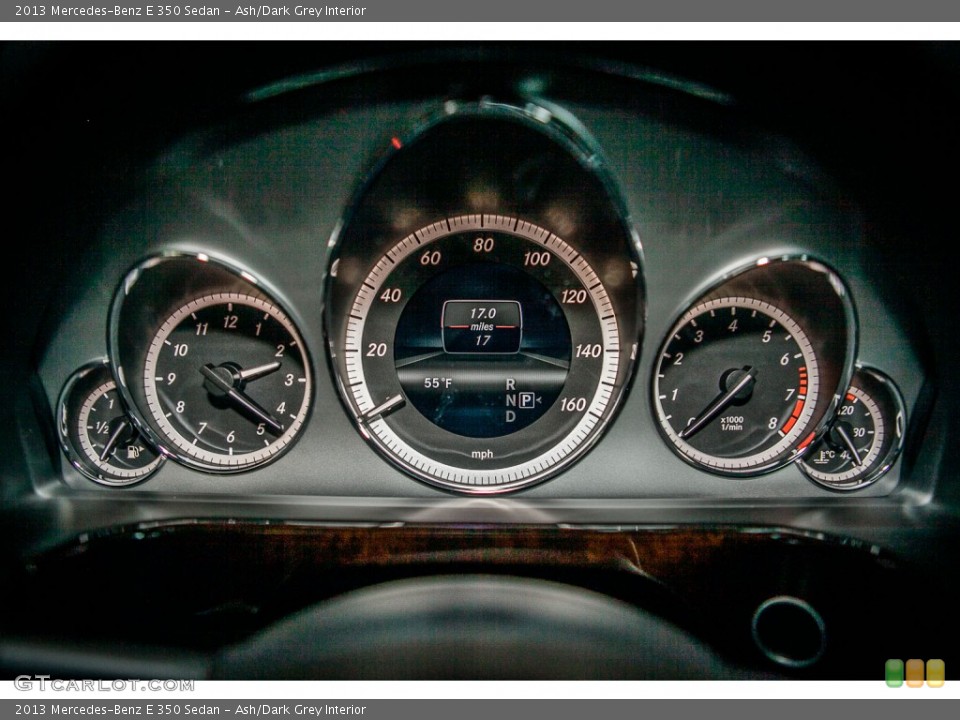Image resolution: width=960 pixels, height=720 pixels.
Task: Click the 55°F outside temperature reading
Action: coord(438,383)
